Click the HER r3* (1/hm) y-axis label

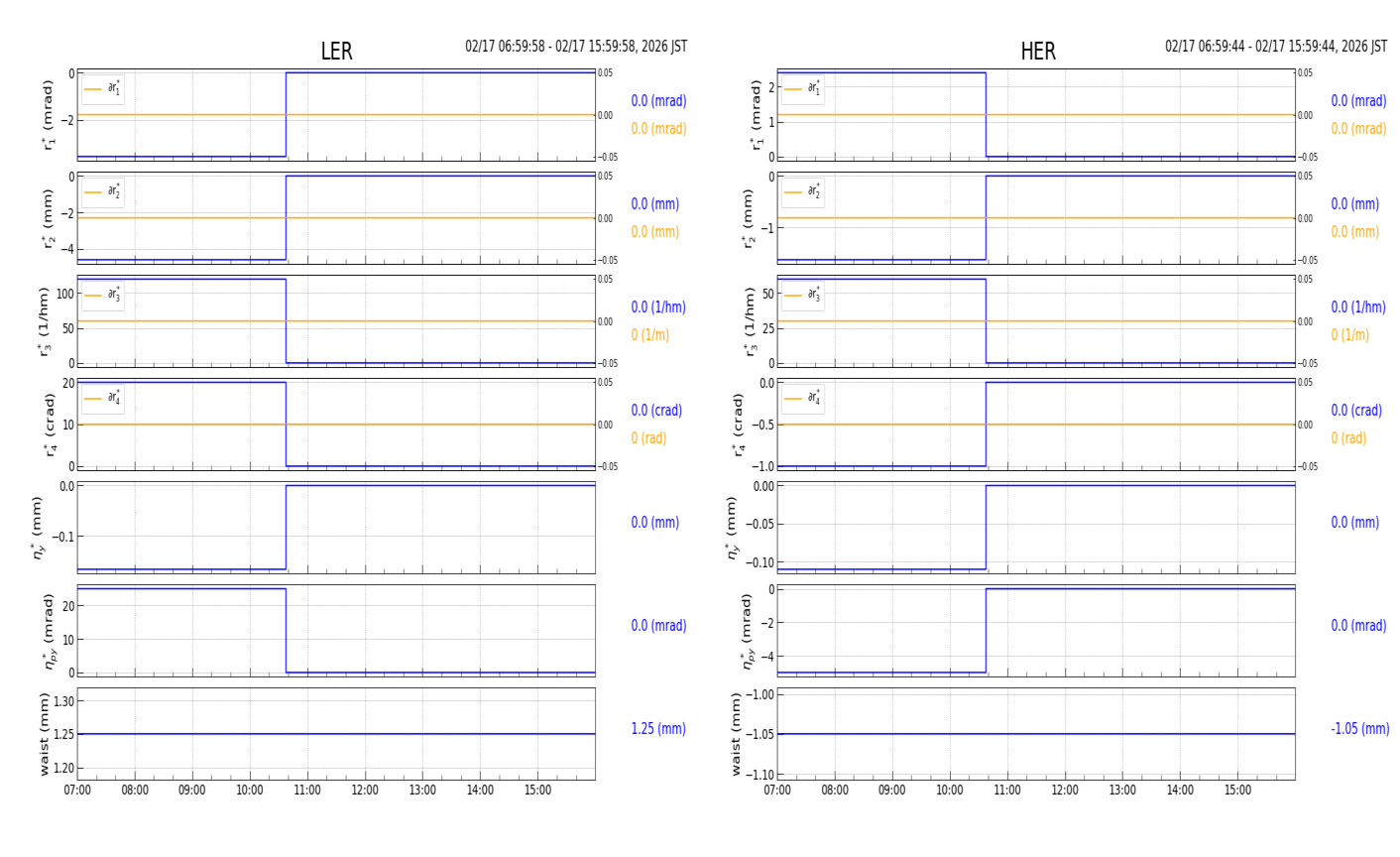tap(744, 321)
